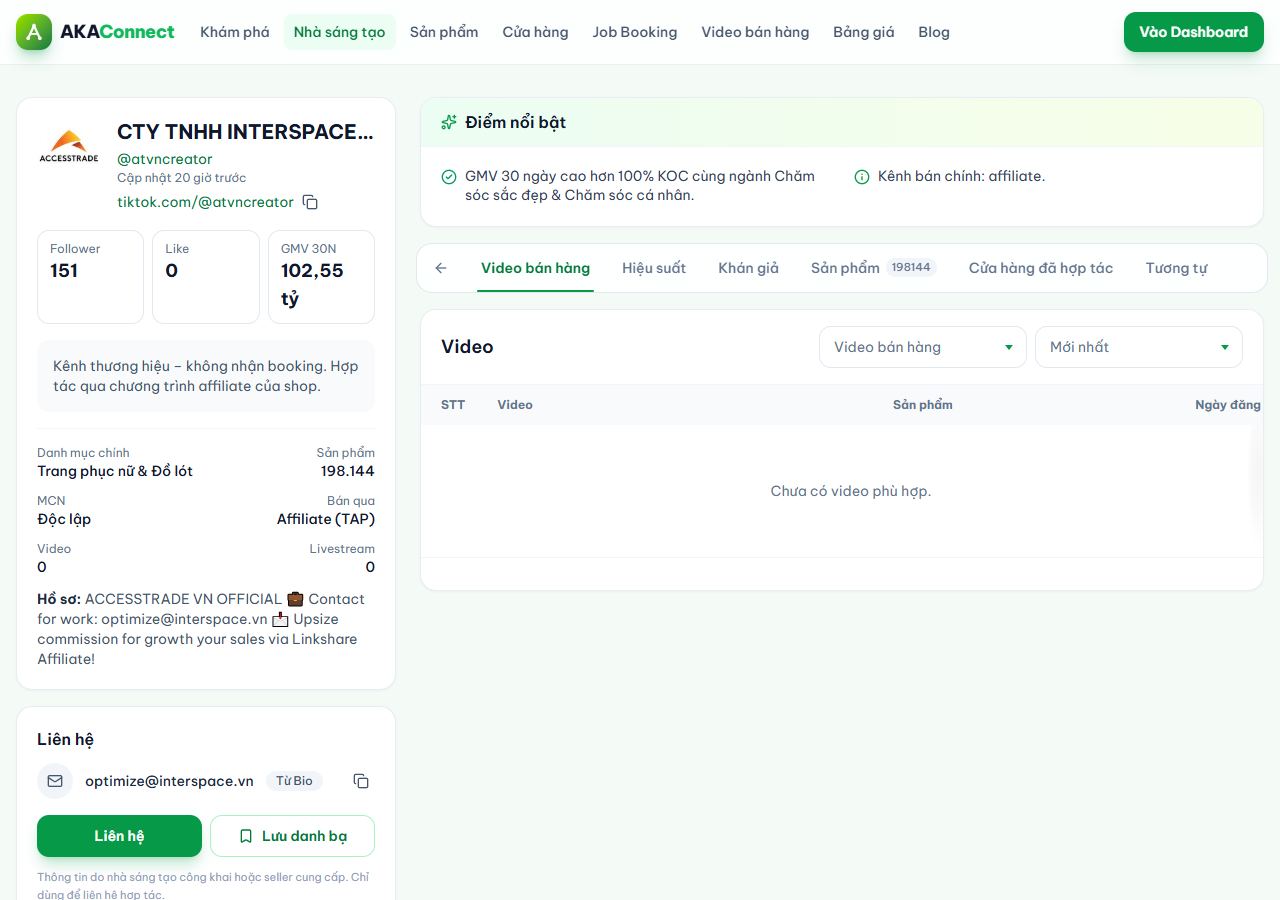Open the Sản phẩm tab with 198144 badge

pyautogui.click(x=873, y=268)
